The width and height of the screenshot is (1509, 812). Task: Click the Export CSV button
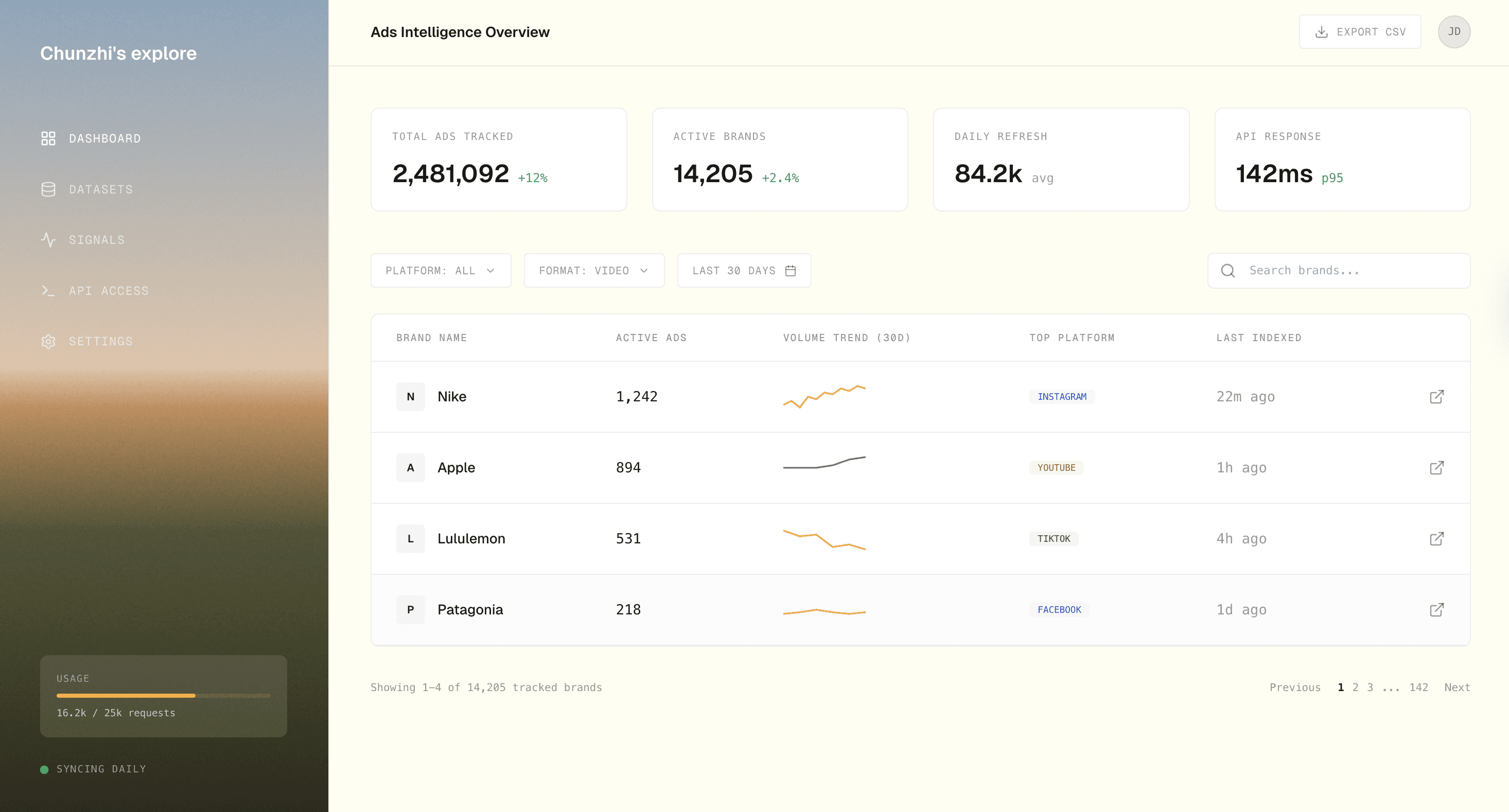pos(1360,31)
